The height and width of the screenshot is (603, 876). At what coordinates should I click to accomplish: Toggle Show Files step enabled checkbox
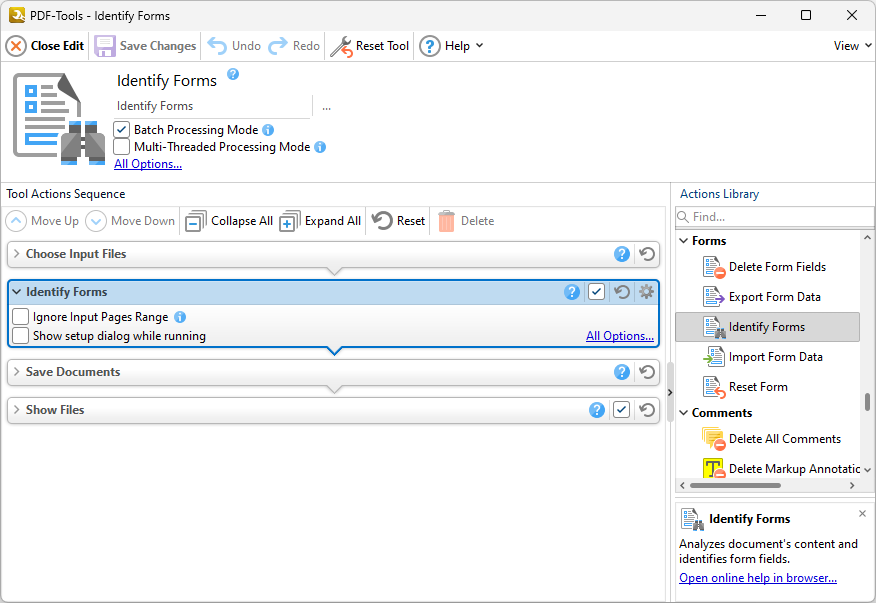point(621,410)
